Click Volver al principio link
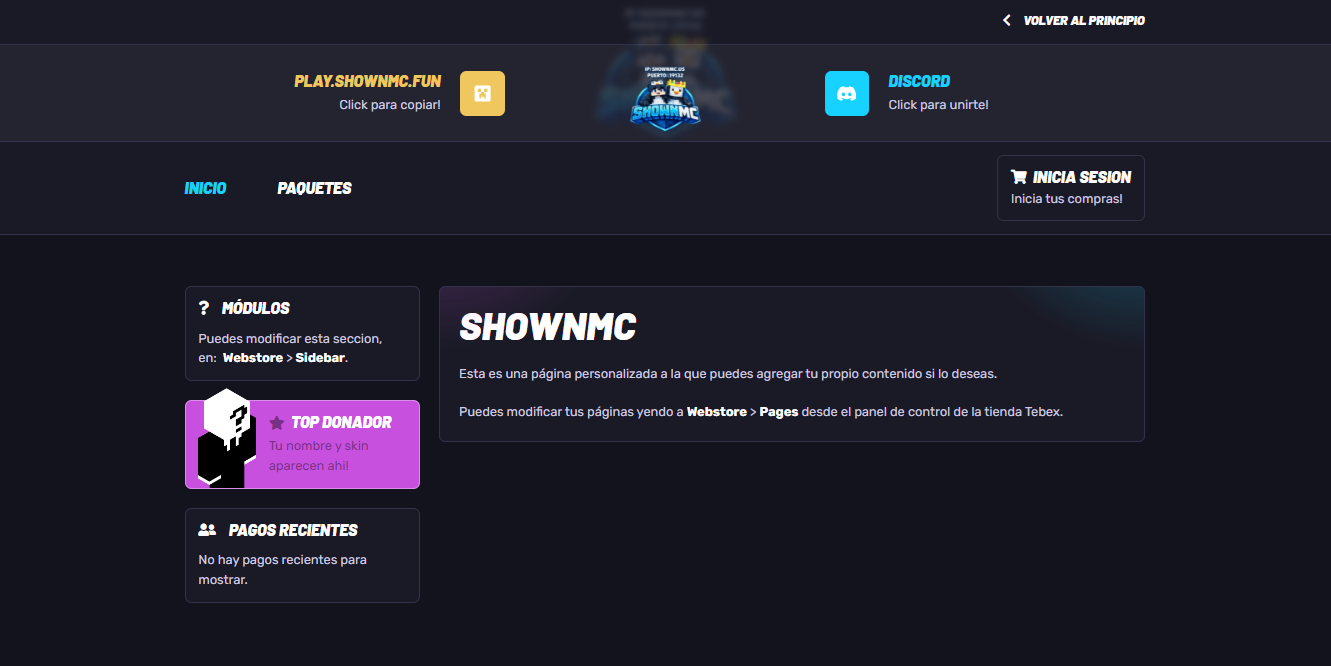 (x=1084, y=20)
